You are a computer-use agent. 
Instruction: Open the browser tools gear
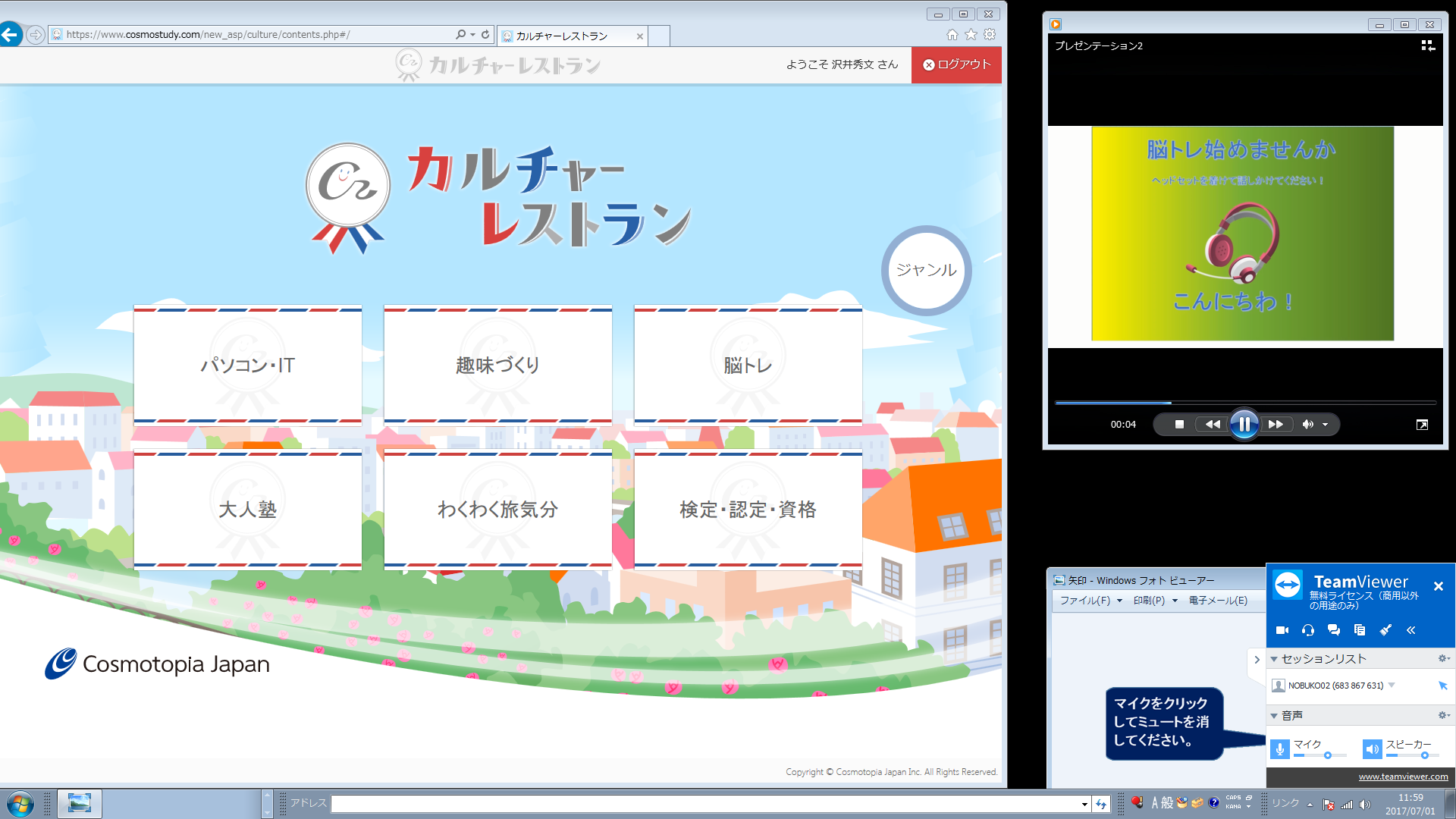990,34
